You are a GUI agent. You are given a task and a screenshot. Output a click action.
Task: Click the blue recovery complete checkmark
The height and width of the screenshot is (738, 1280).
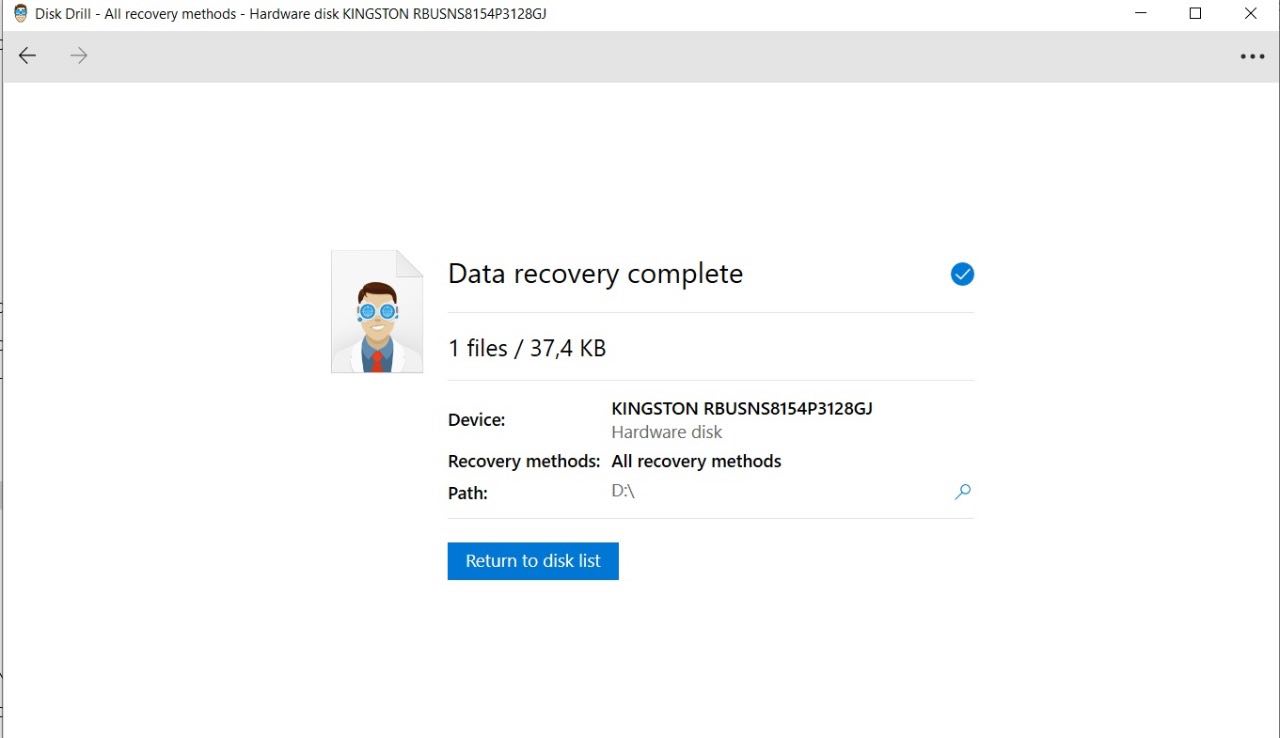click(962, 274)
